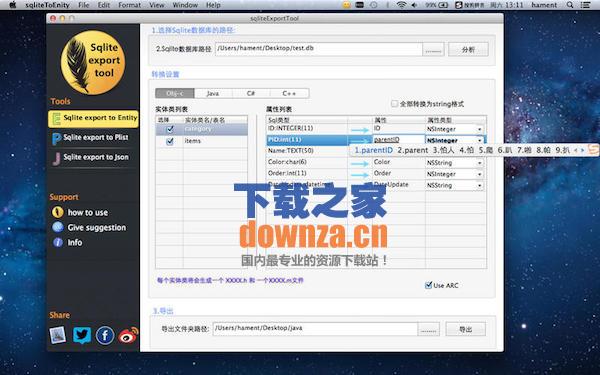Open the Wi-Fi status menu
Image resolution: width=600 pixels, height=375 pixels.
coord(401,5)
